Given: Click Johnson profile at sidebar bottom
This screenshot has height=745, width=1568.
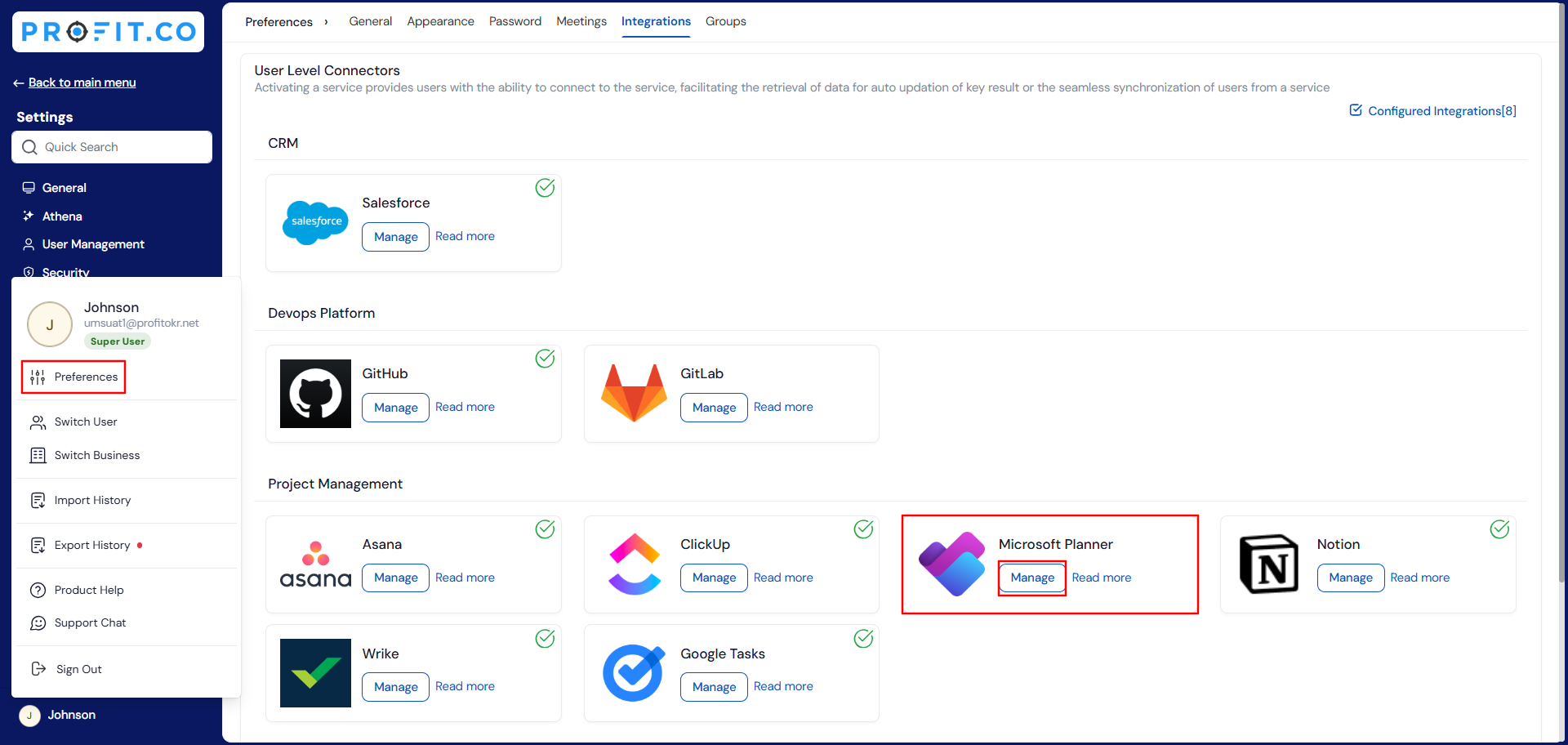Looking at the screenshot, I should [x=57, y=716].
